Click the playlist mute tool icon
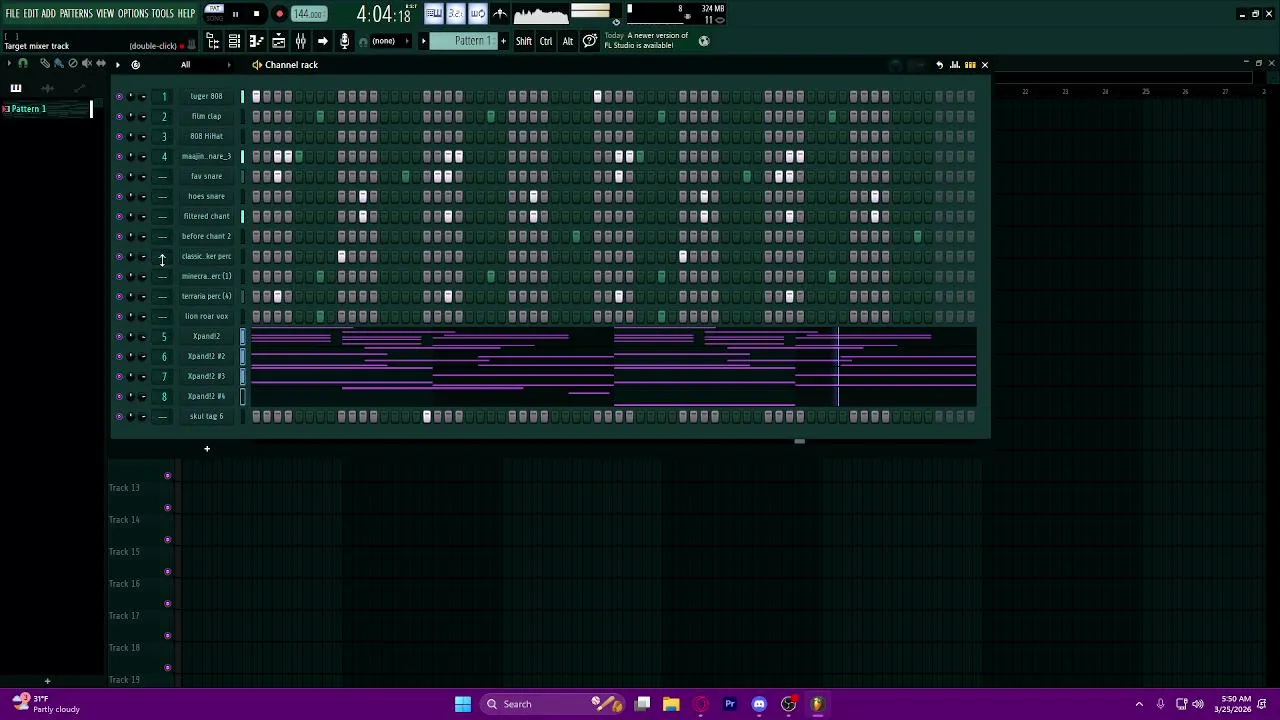This screenshot has height=720, width=1280. pos(87,64)
